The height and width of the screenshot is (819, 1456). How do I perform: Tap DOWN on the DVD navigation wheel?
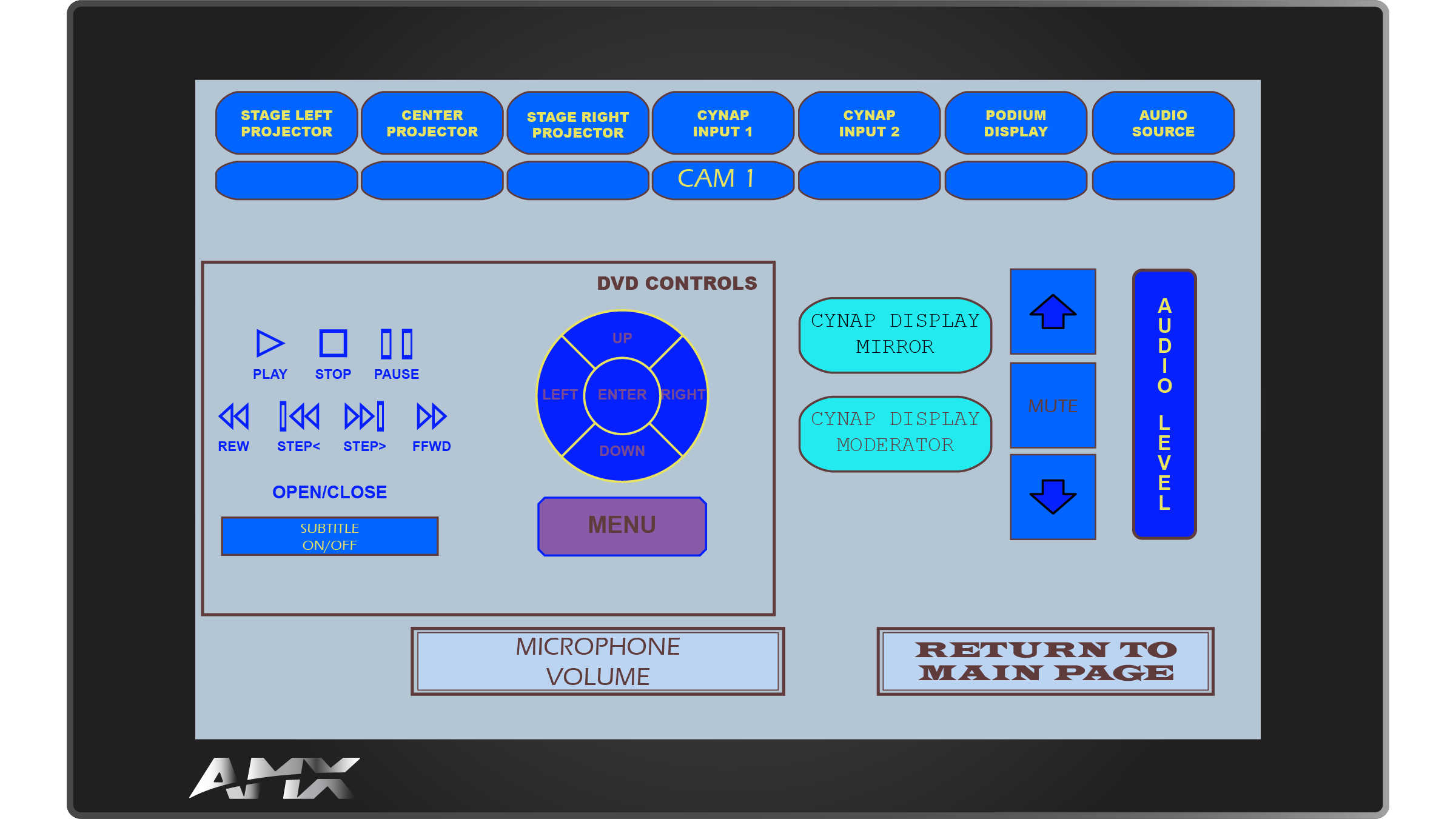pos(622,452)
